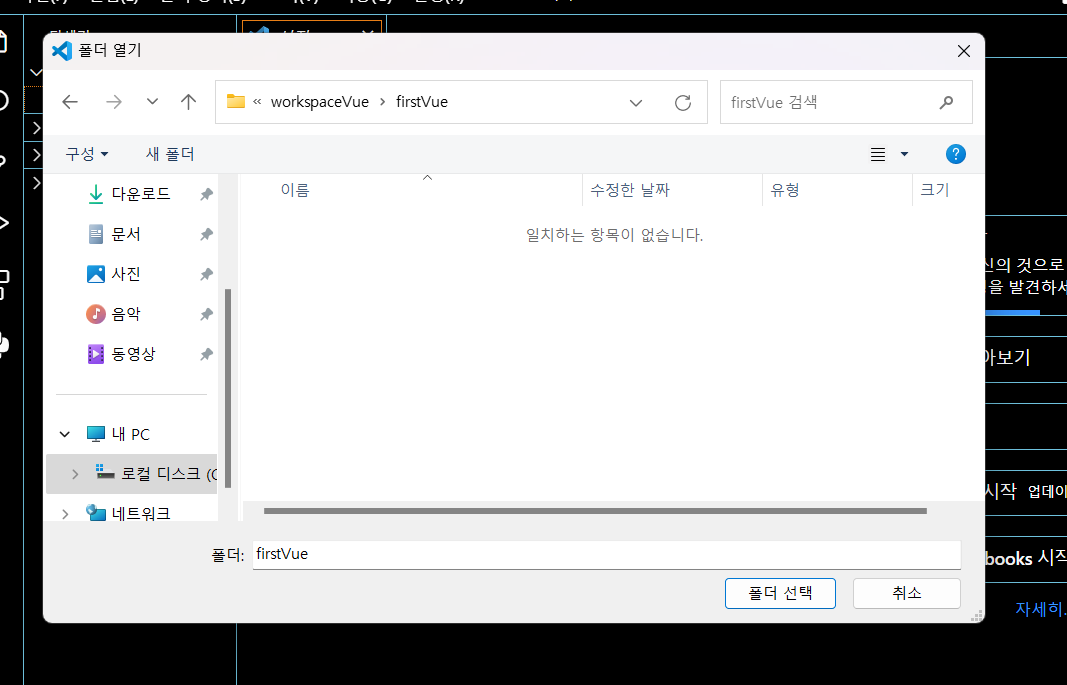Create a 새 폴더
This screenshot has width=1067, height=685.
tap(170, 154)
